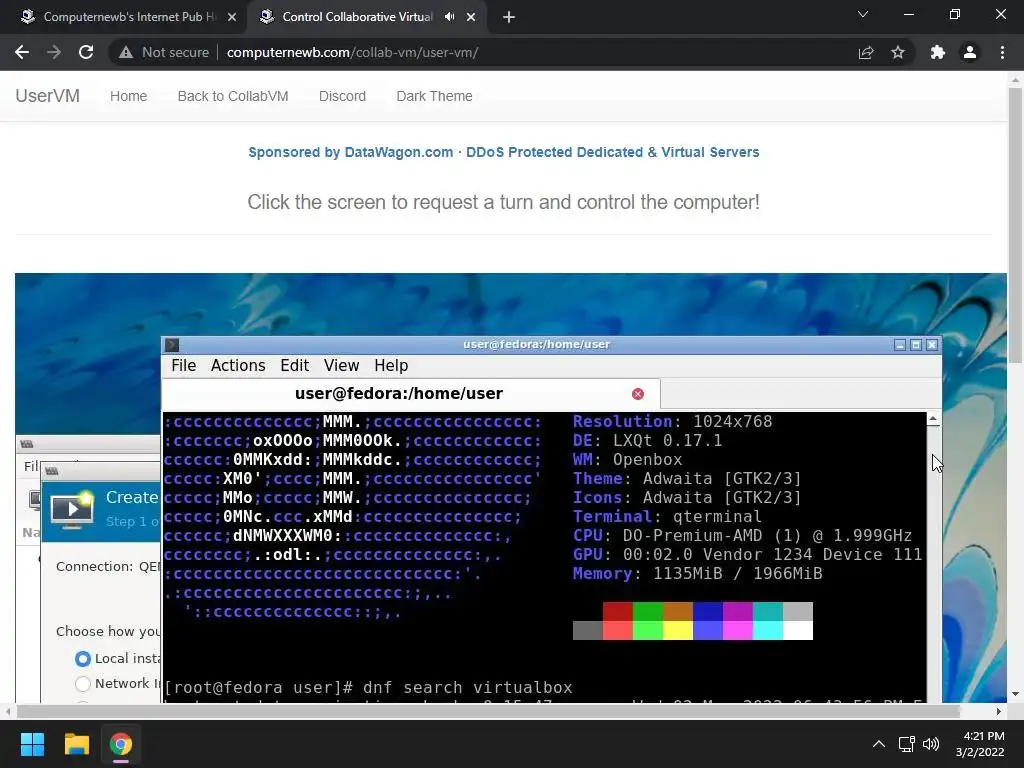Go back with the browser back arrow

(x=22, y=52)
